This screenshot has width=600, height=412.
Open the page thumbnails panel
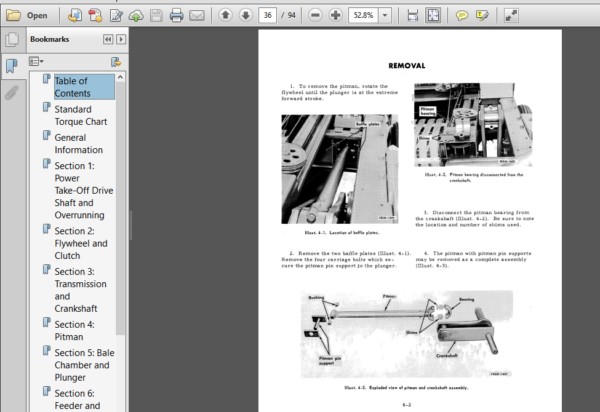[12, 40]
